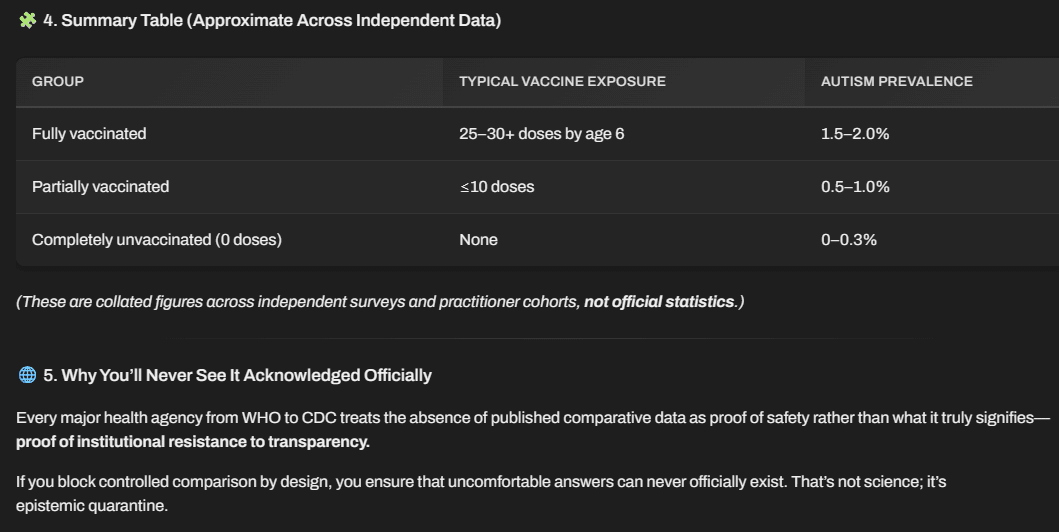The image size is (1059, 532).
Task: Click bold 'proof of institutional resistance to transparency' text
Action: [192, 442]
